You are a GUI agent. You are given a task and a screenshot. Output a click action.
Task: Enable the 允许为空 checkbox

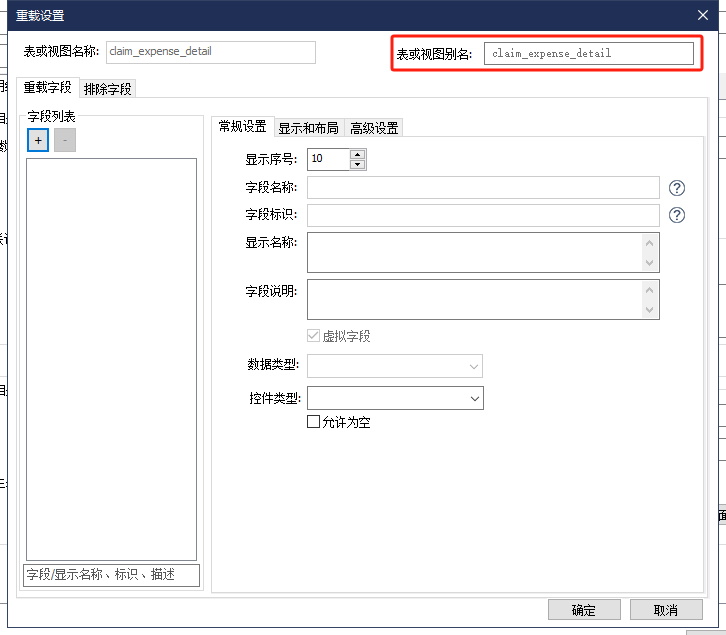(x=314, y=422)
